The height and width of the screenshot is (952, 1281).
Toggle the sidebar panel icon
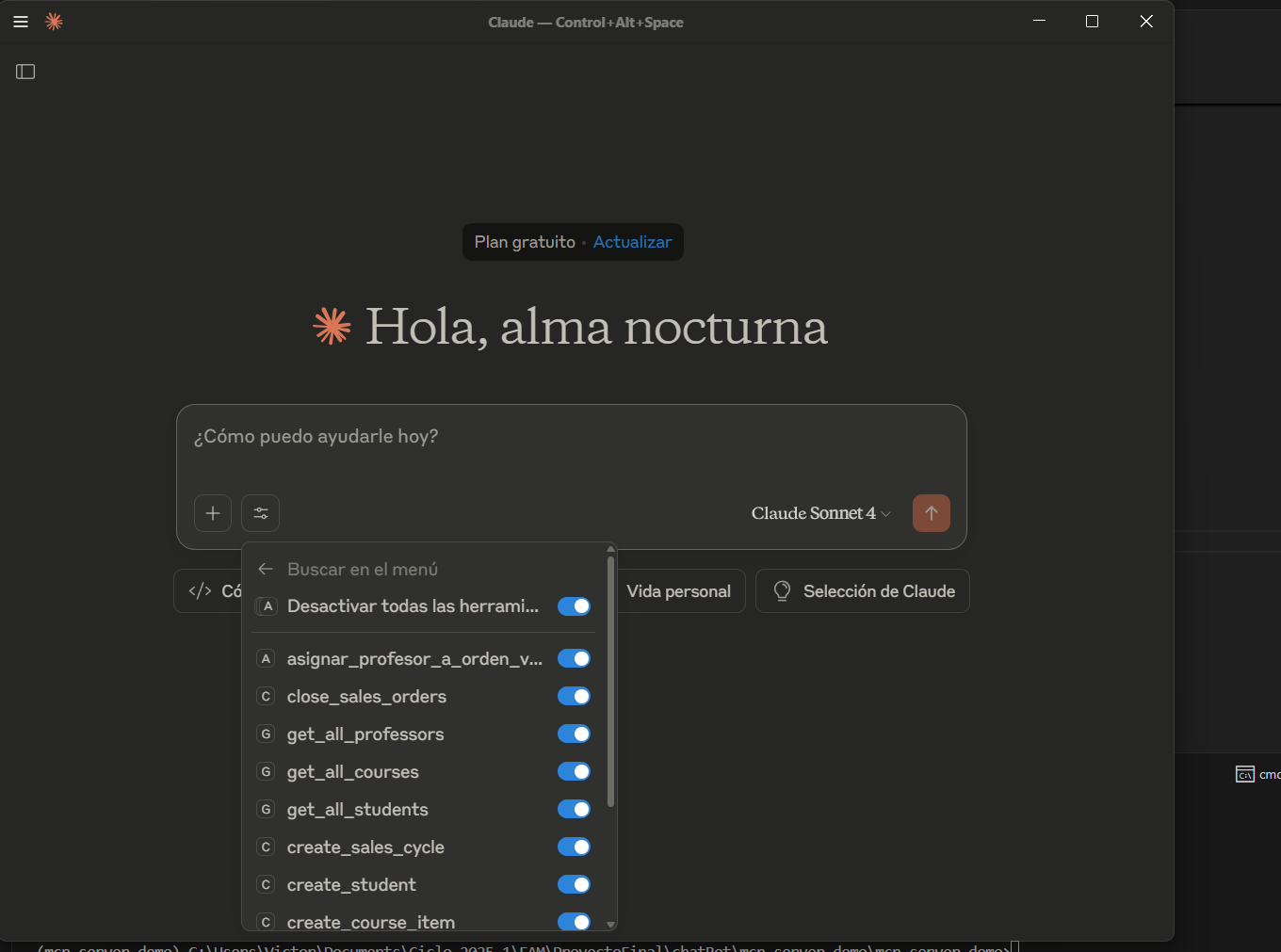pos(25,72)
